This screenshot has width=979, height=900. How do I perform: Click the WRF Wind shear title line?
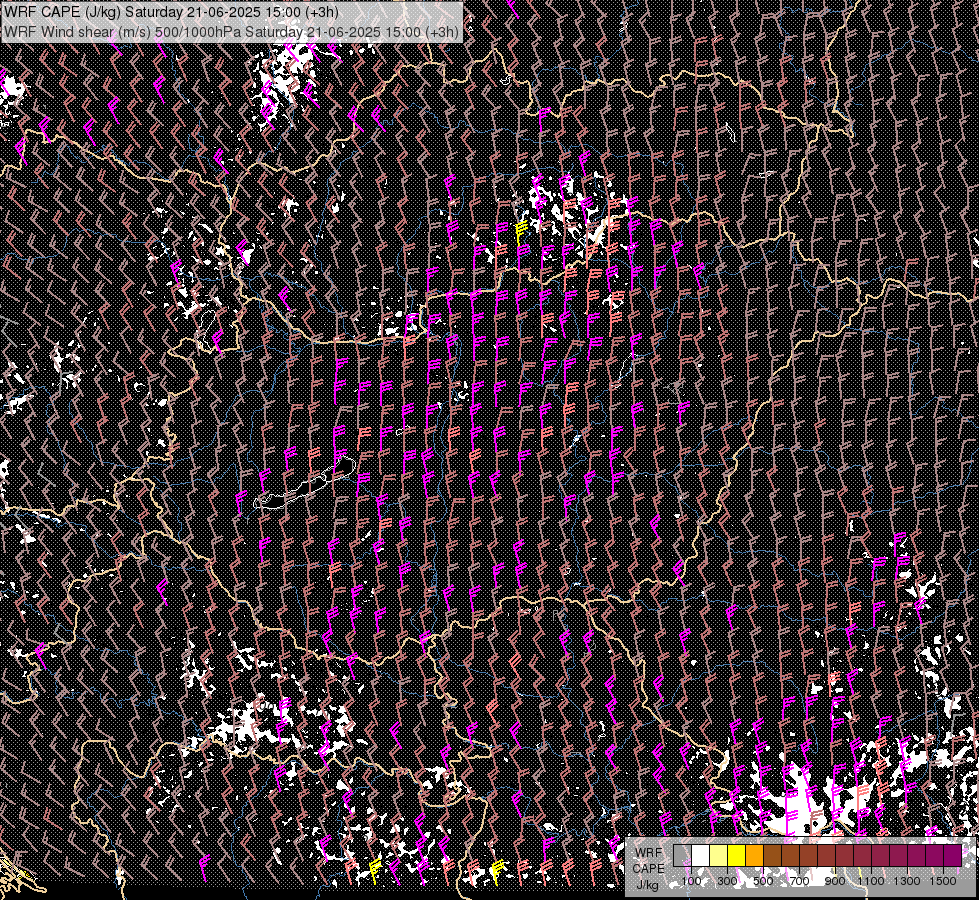point(231,32)
